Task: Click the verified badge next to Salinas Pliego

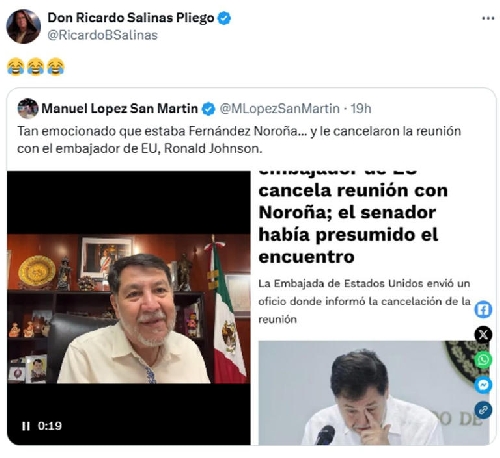Action: click(x=224, y=18)
